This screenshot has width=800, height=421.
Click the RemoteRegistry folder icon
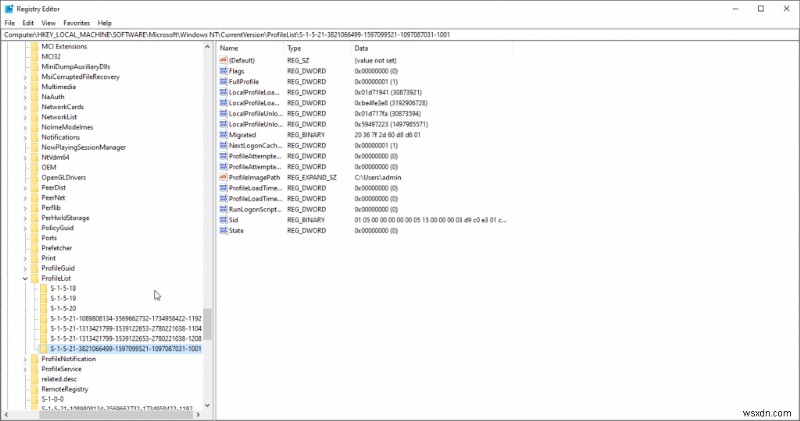tap(35, 389)
